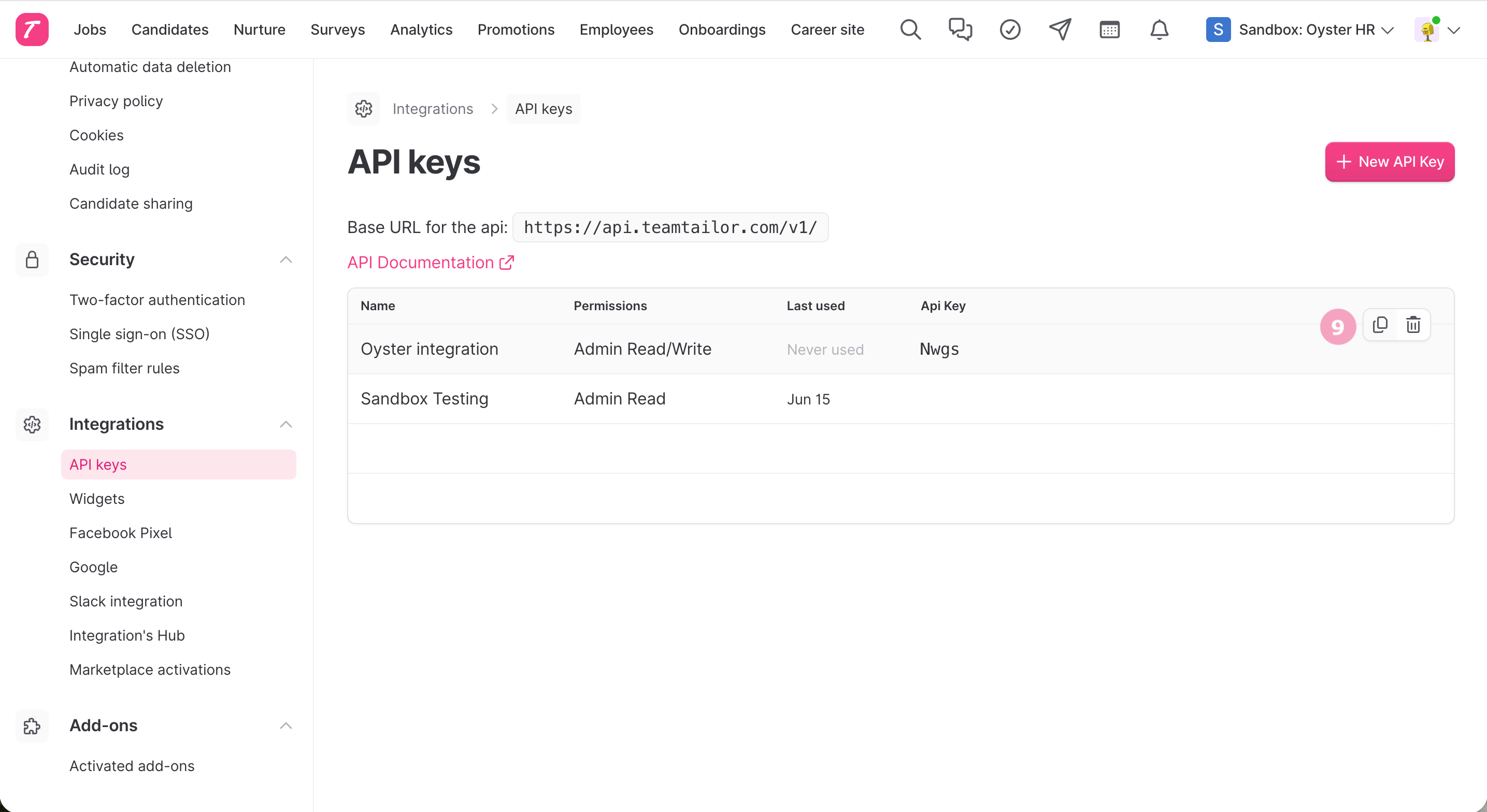This screenshot has width=1487, height=812.
Task: Collapse the Integrations section chevron
Action: point(285,424)
